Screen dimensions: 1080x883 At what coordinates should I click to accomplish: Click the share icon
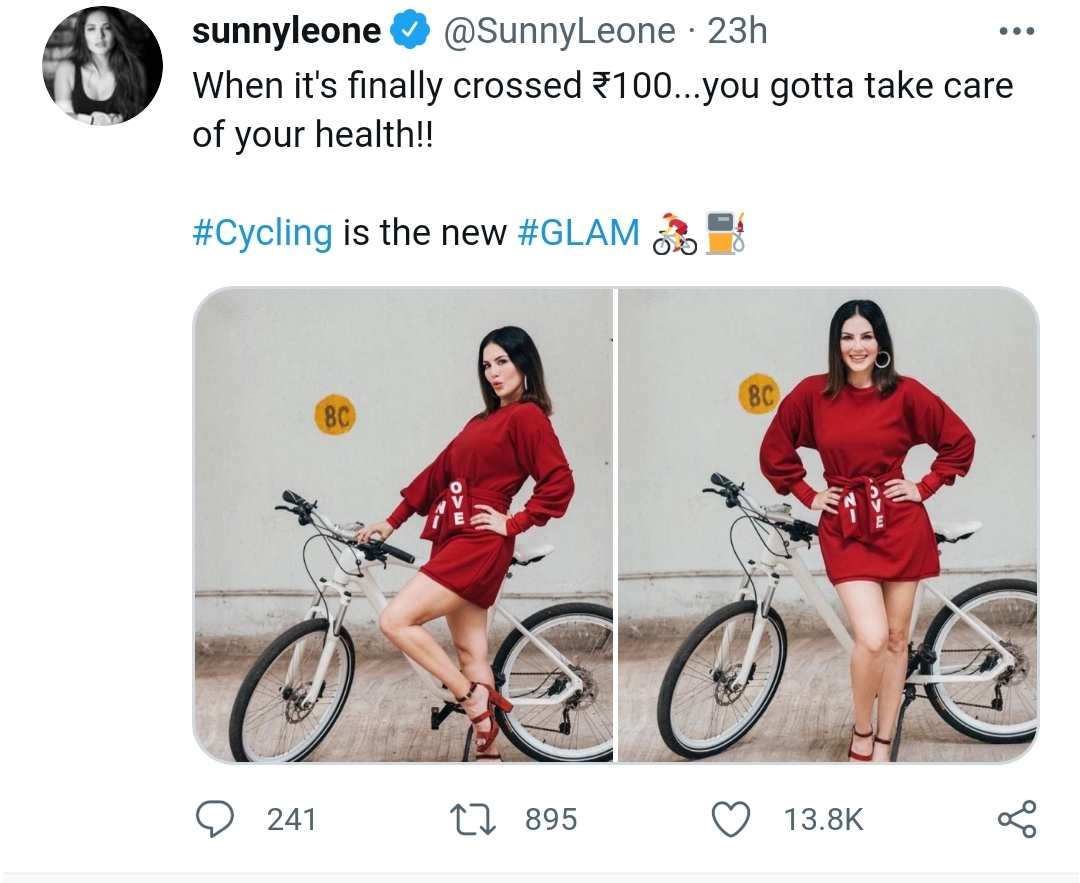coord(1017,819)
